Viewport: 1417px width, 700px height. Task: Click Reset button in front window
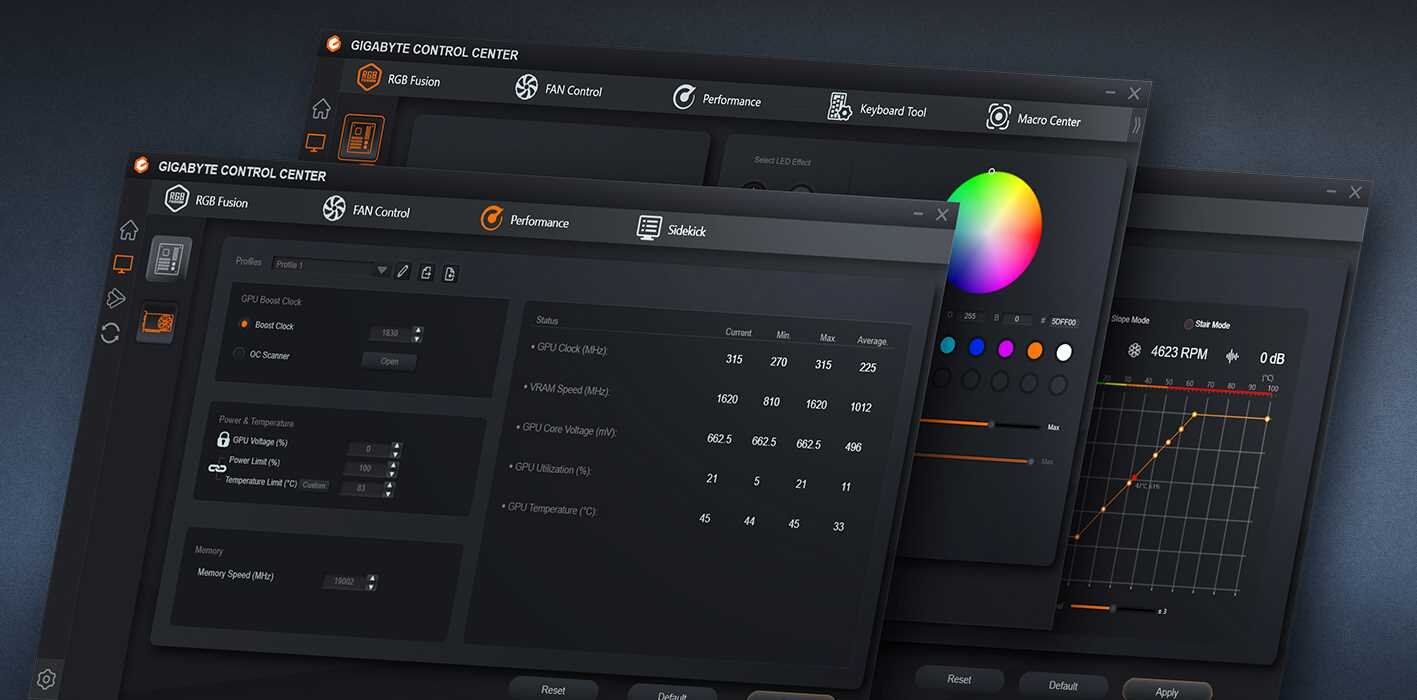coord(553,690)
